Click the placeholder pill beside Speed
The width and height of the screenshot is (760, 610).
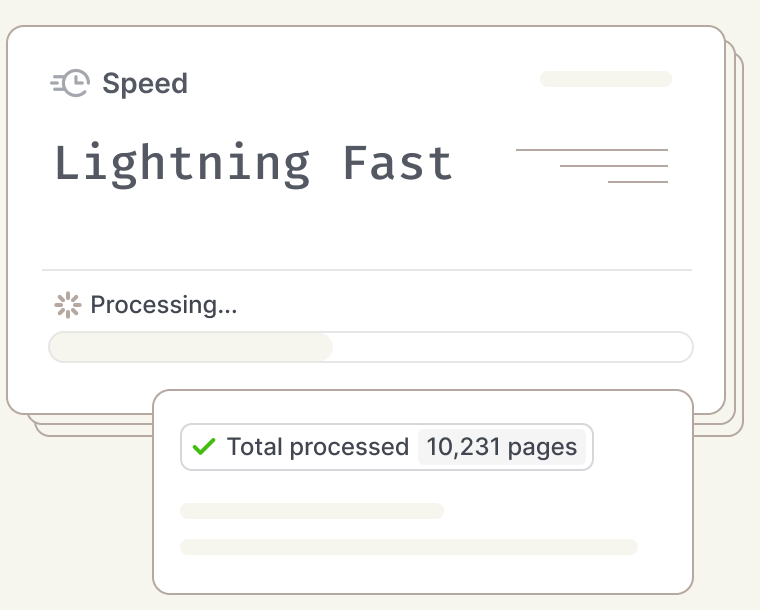click(x=606, y=79)
